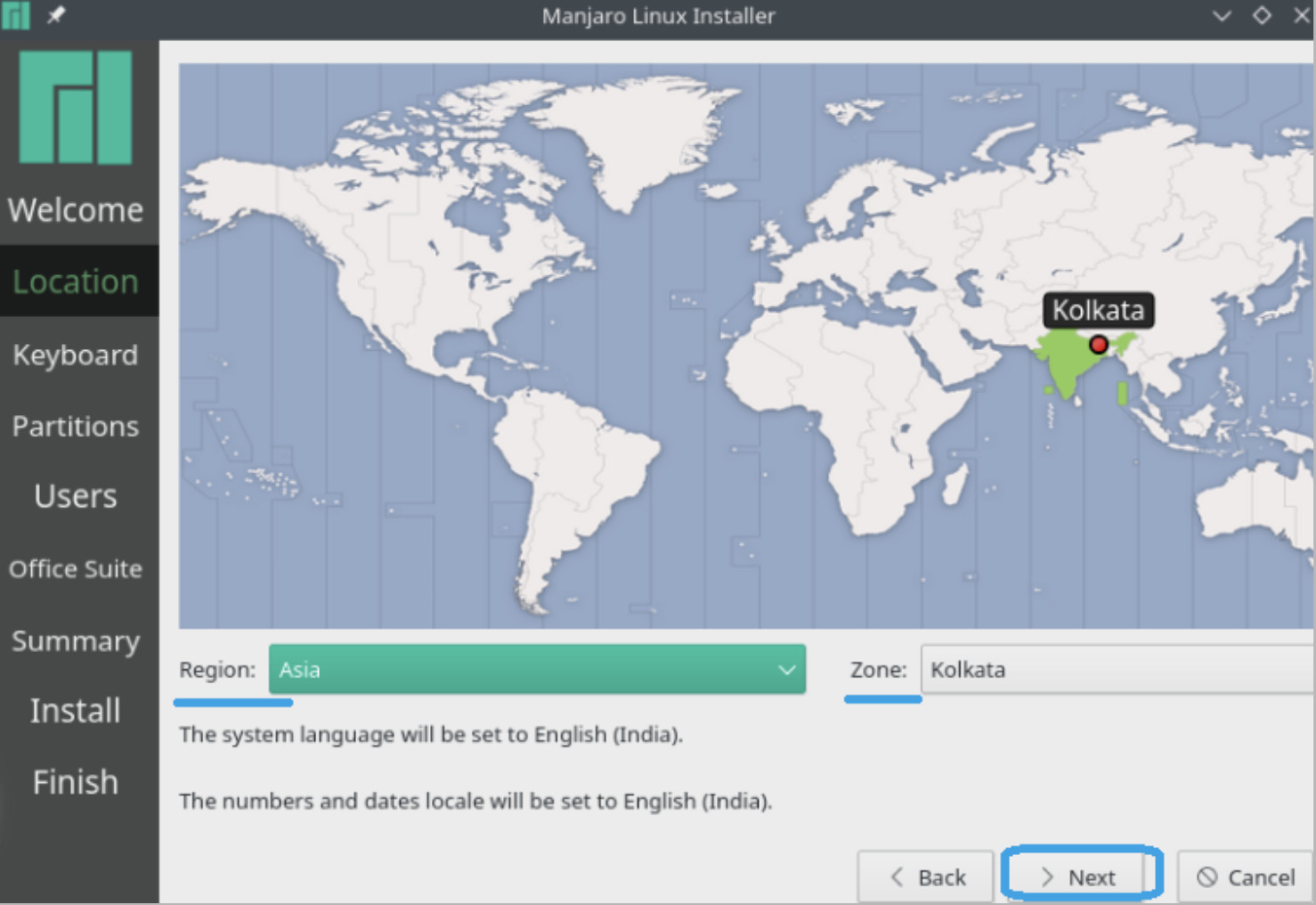Cancel the installation
The width and height of the screenshot is (1316, 905).
point(1246,877)
